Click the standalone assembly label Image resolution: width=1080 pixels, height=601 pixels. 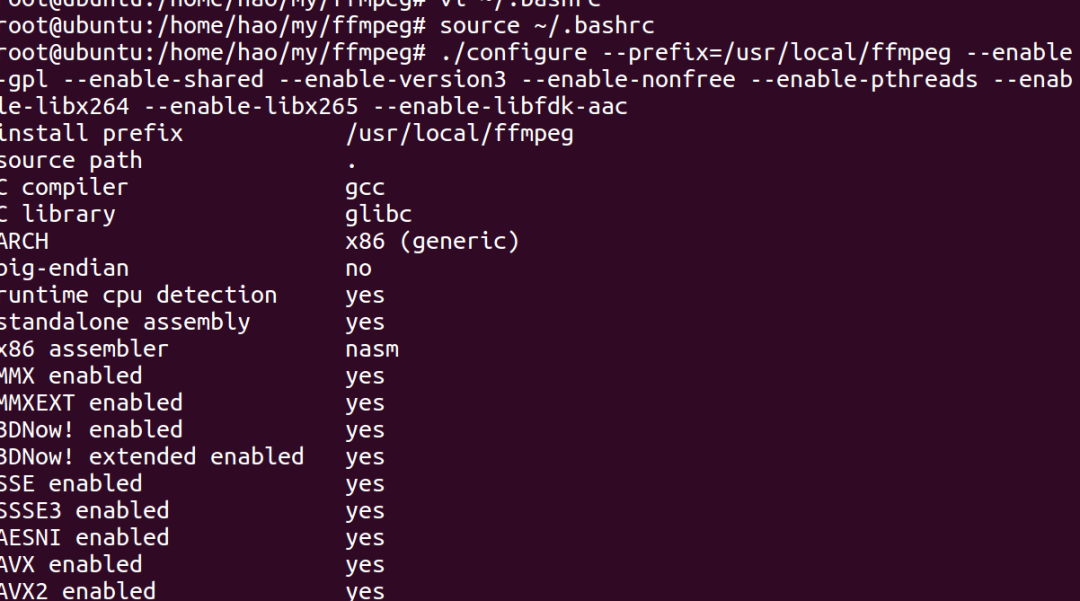(125, 322)
